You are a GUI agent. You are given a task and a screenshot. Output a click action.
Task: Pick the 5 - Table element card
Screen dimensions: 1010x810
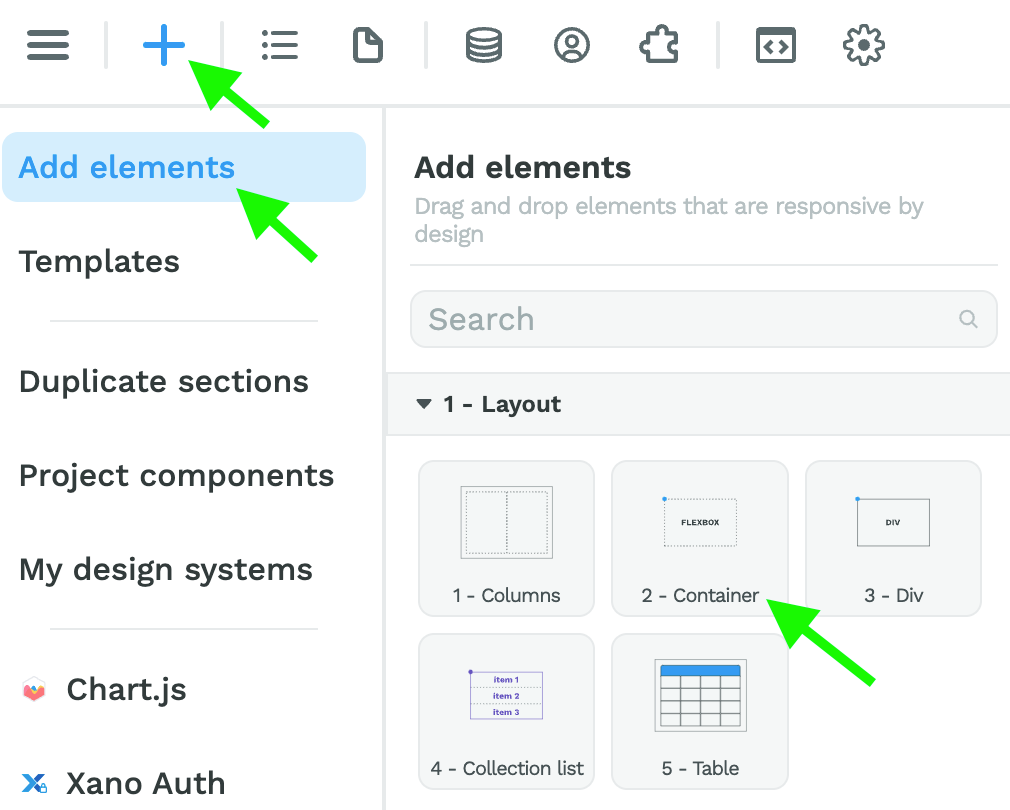[x=700, y=711]
